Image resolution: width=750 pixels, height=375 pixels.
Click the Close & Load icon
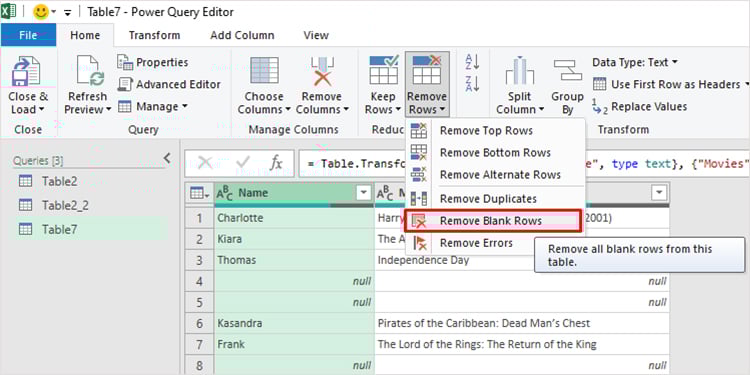coord(25,71)
